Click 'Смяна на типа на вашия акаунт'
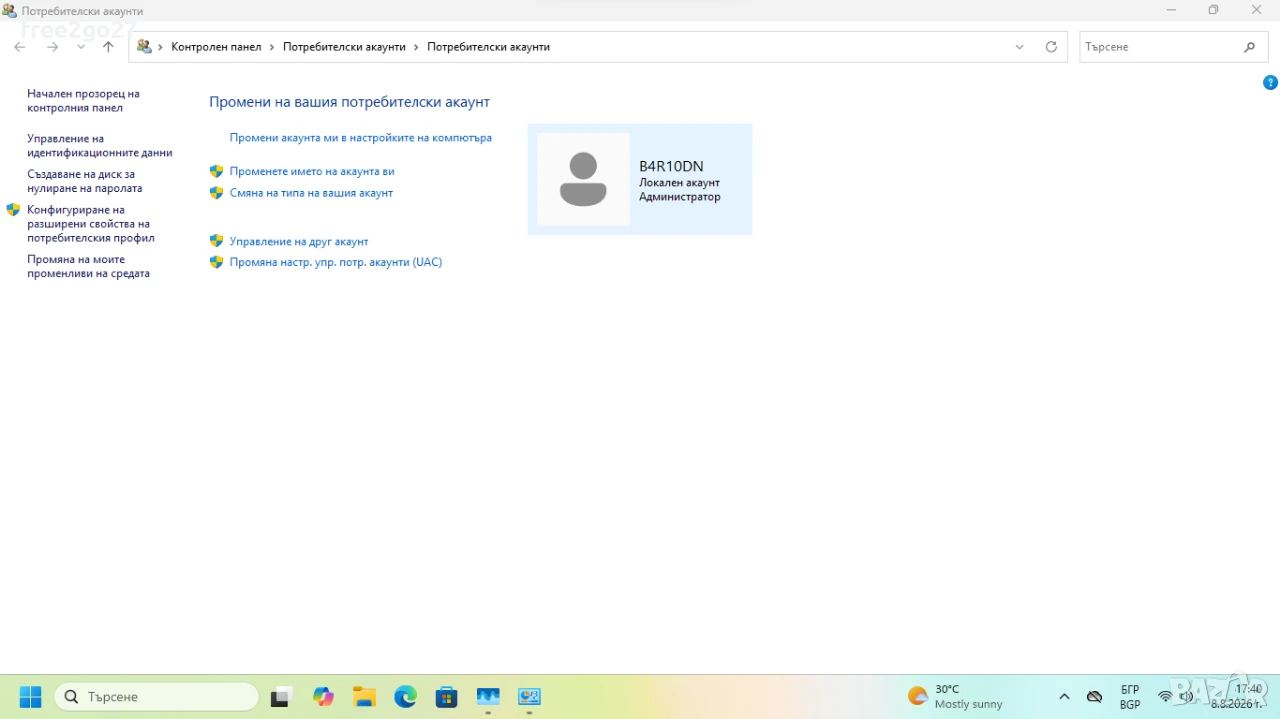Viewport: 1280px width, 719px height. pos(311,193)
